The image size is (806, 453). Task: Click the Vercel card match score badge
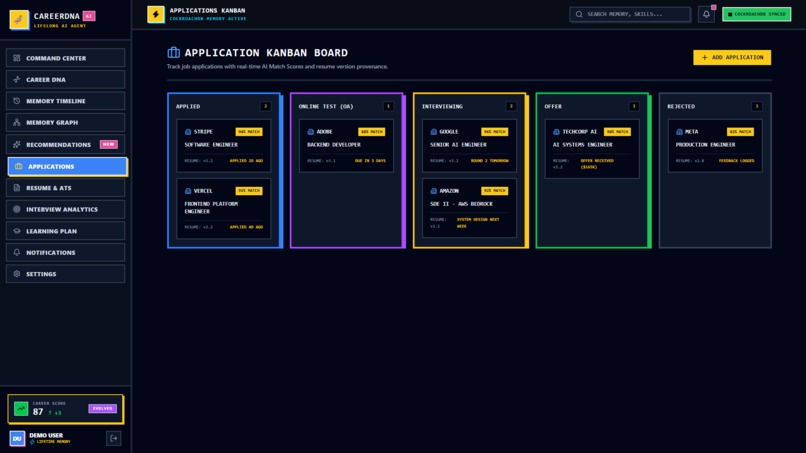pos(249,191)
